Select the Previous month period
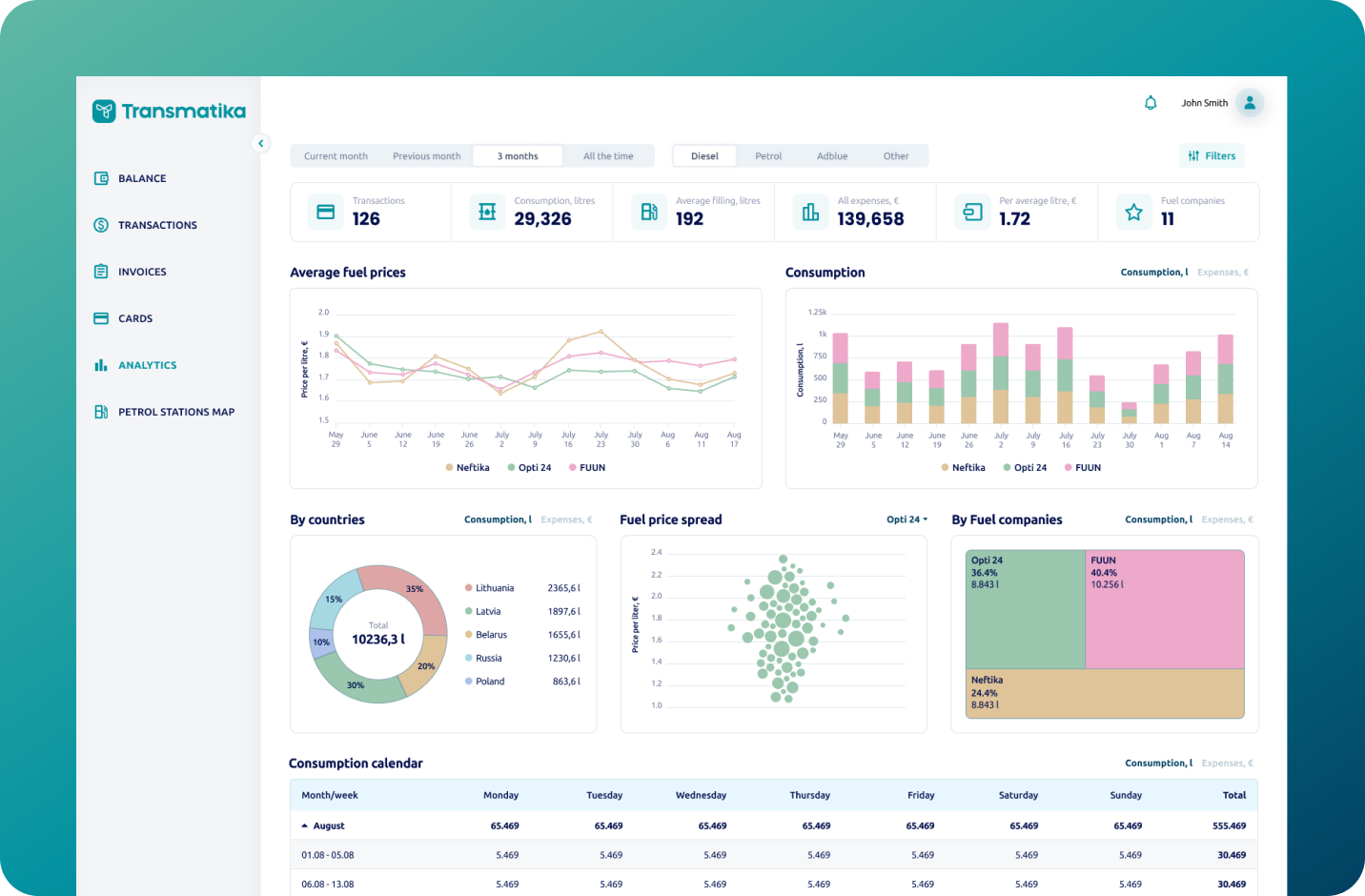The height and width of the screenshot is (896, 1365). [x=426, y=156]
